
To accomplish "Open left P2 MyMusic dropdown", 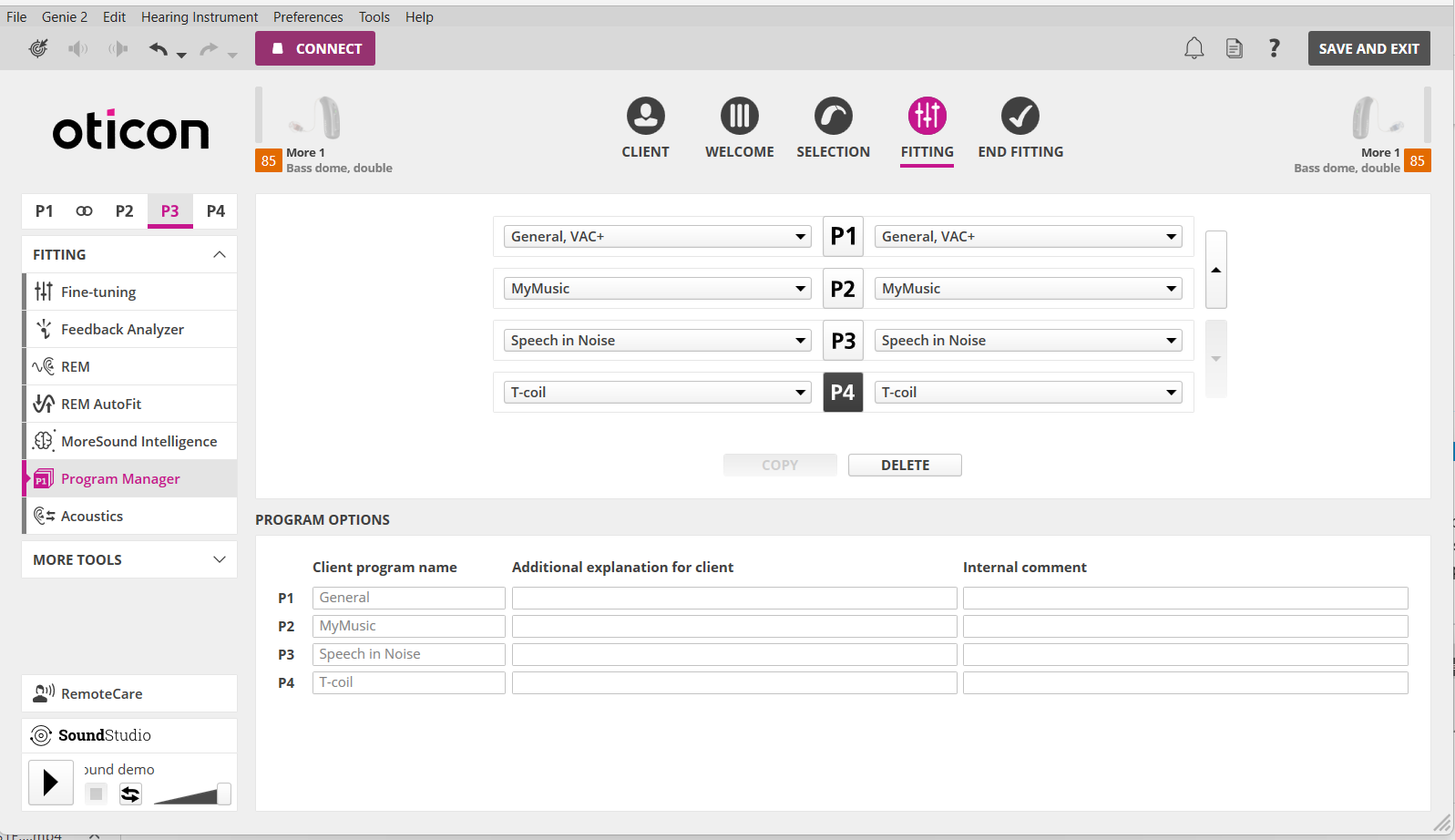I will tap(657, 289).
